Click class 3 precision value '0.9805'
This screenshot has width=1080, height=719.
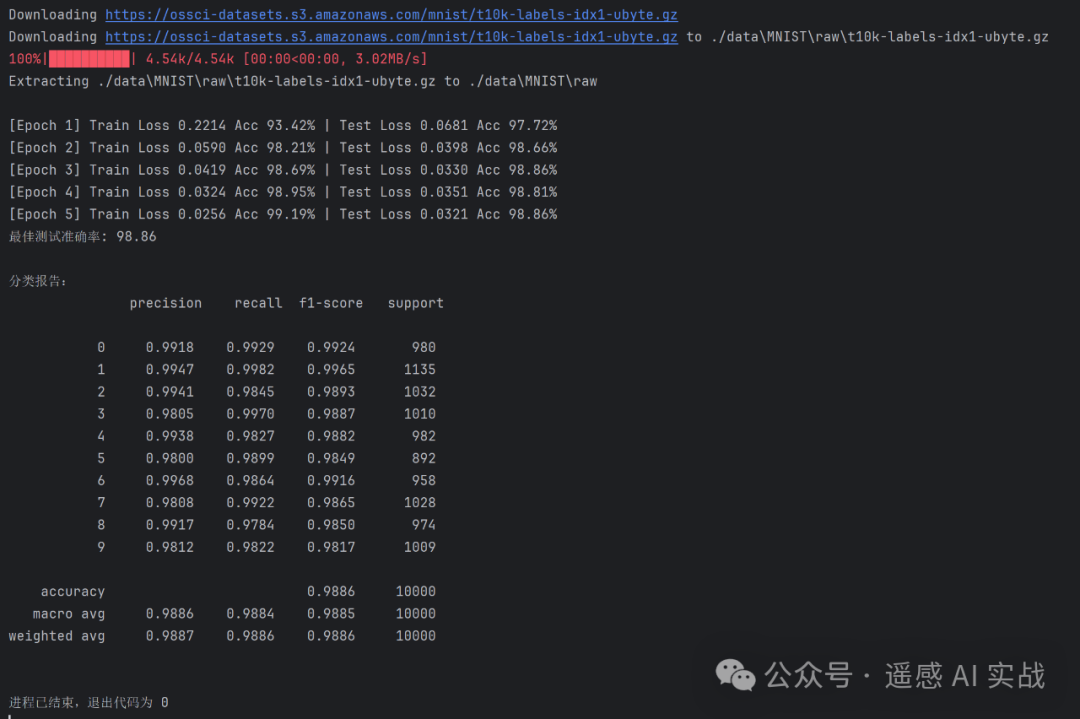click(x=169, y=414)
